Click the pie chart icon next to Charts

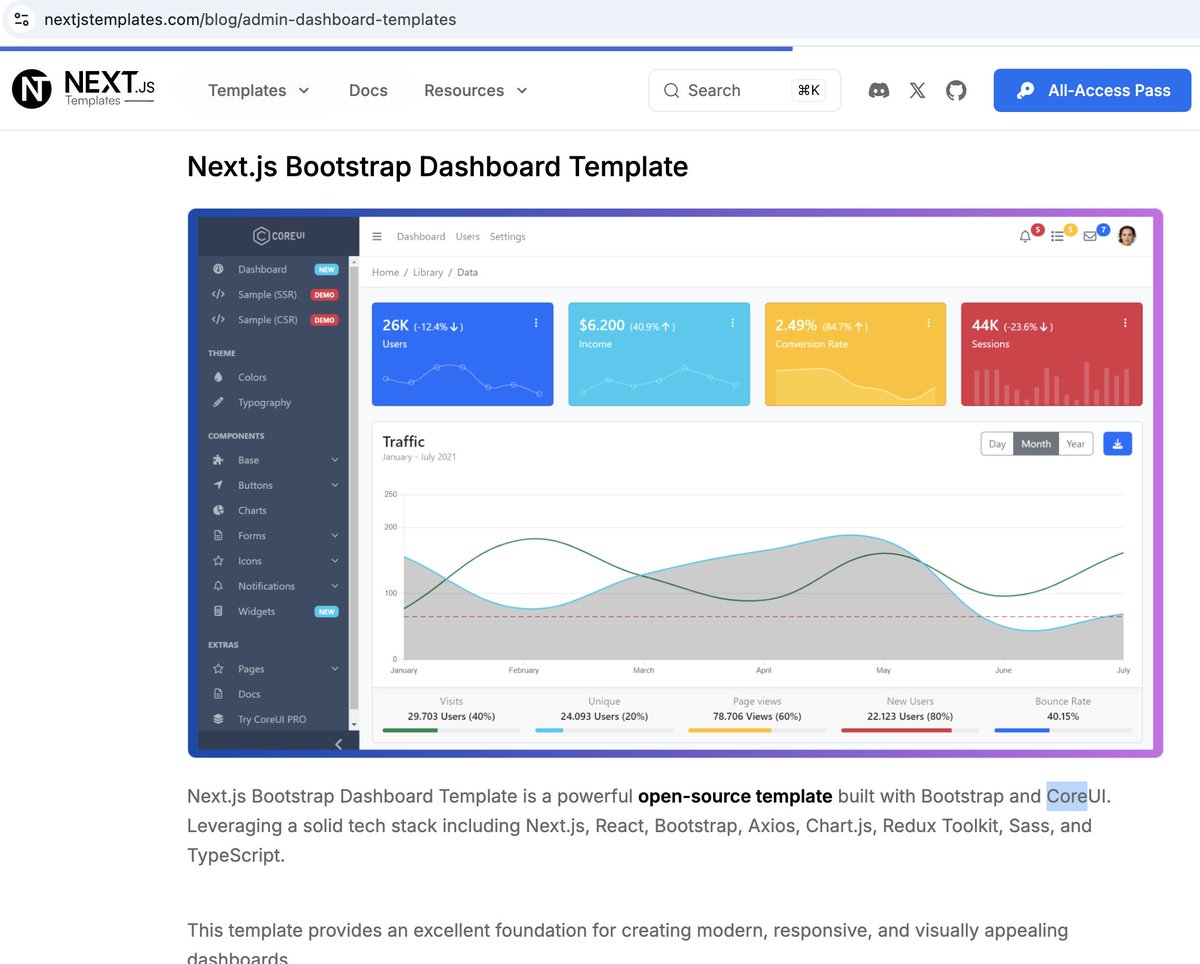coord(218,510)
